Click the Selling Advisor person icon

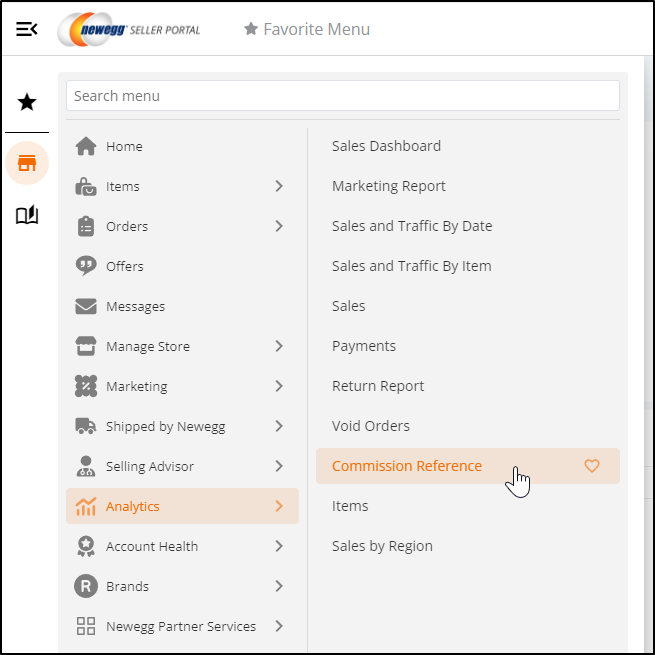(86, 466)
